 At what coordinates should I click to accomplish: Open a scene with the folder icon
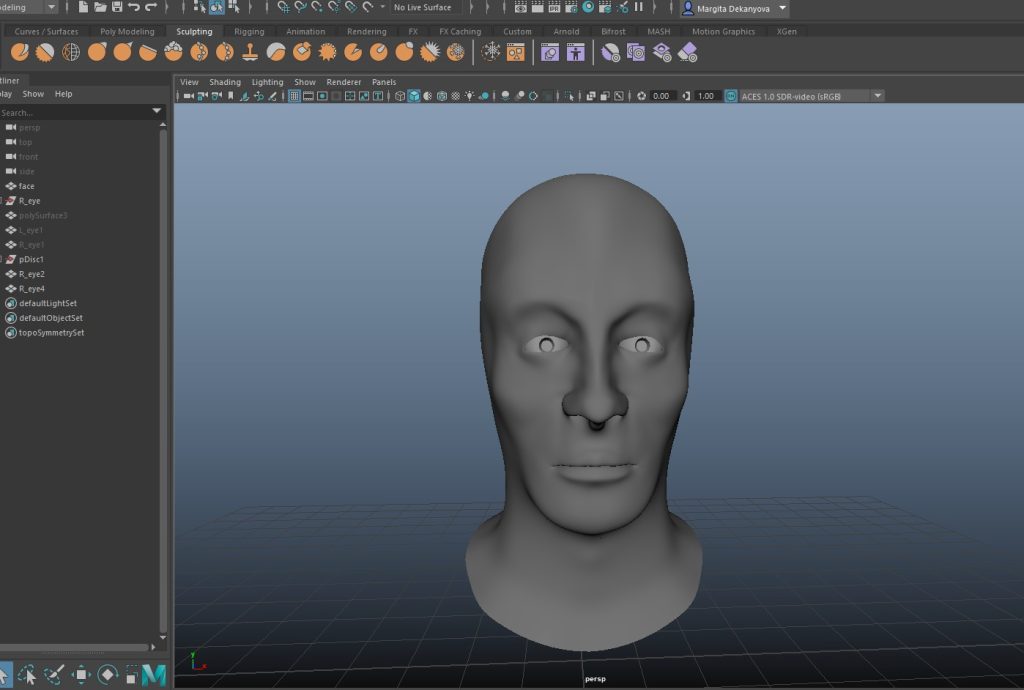100,7
